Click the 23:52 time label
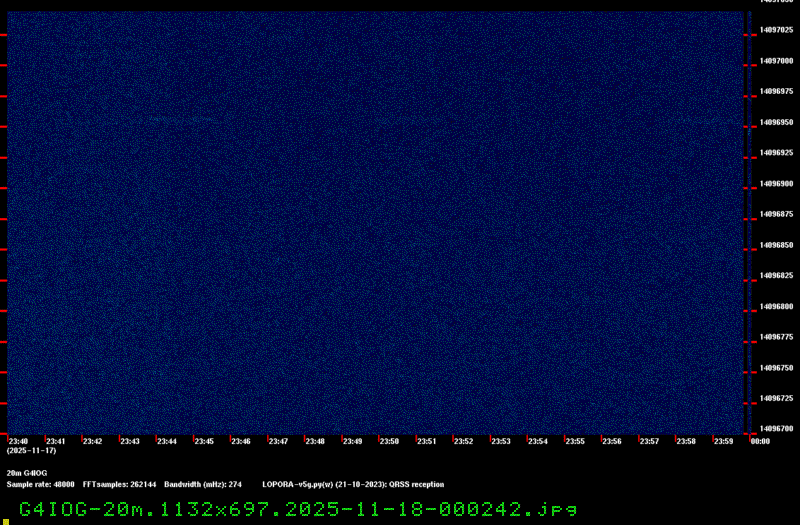800x525 pixels. pyautogui.click(x=463, y=441)
